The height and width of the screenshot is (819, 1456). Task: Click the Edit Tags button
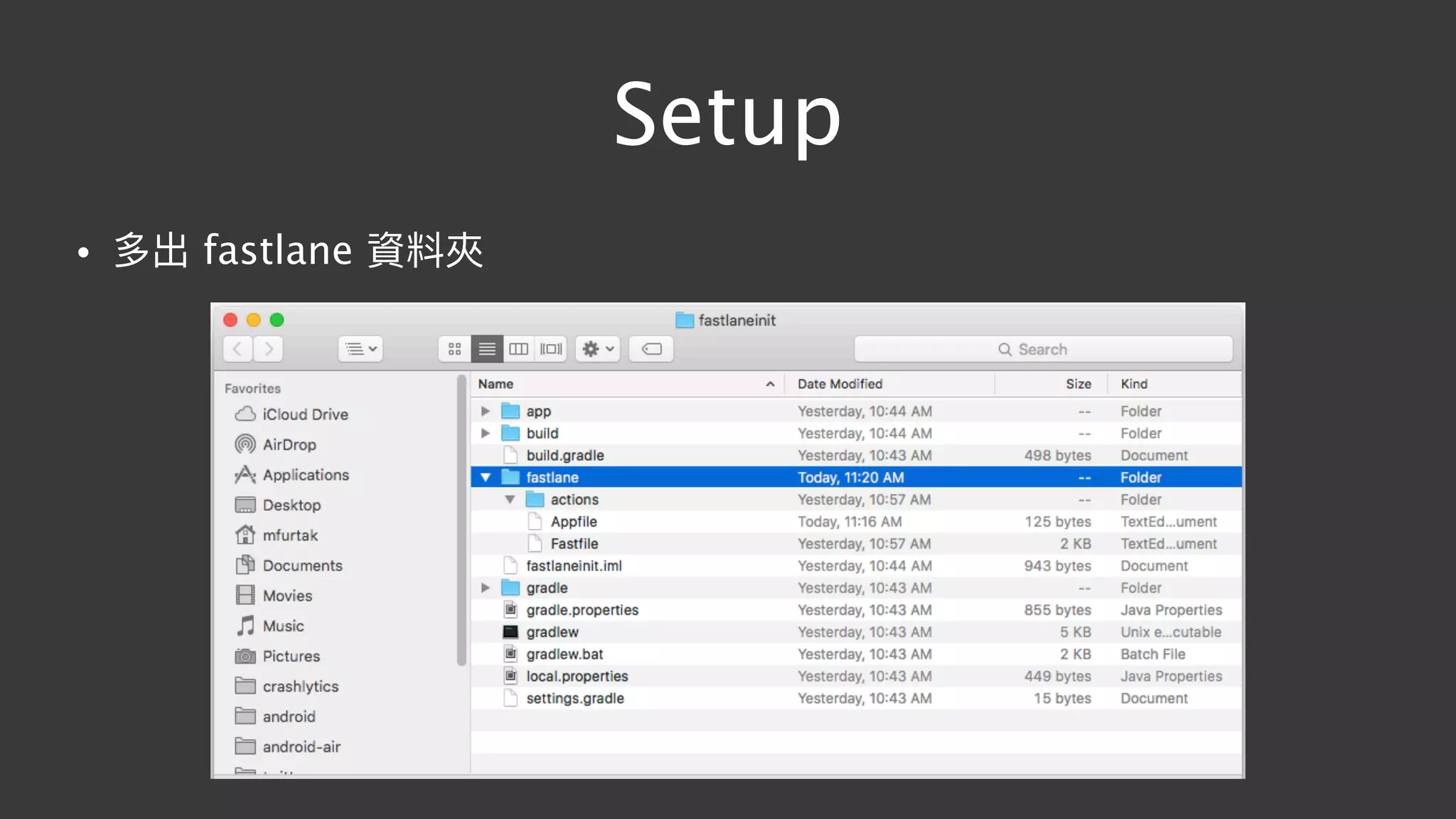pyautogui.click(x=651, y=349)
